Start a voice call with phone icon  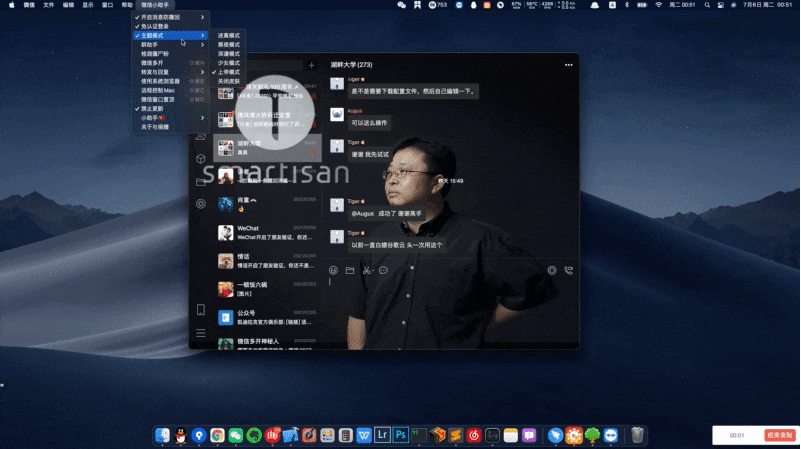coord(569,270)
